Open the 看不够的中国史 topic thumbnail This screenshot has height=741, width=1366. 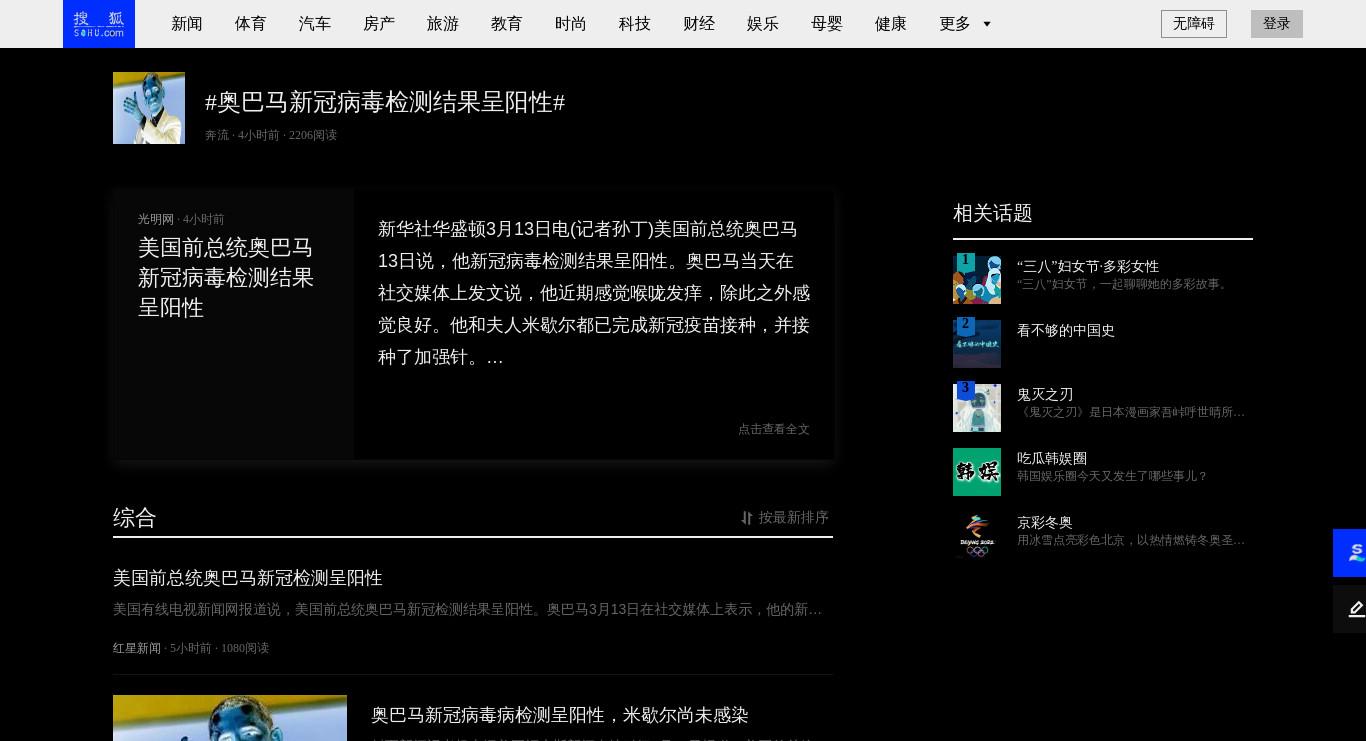point(977,343)
